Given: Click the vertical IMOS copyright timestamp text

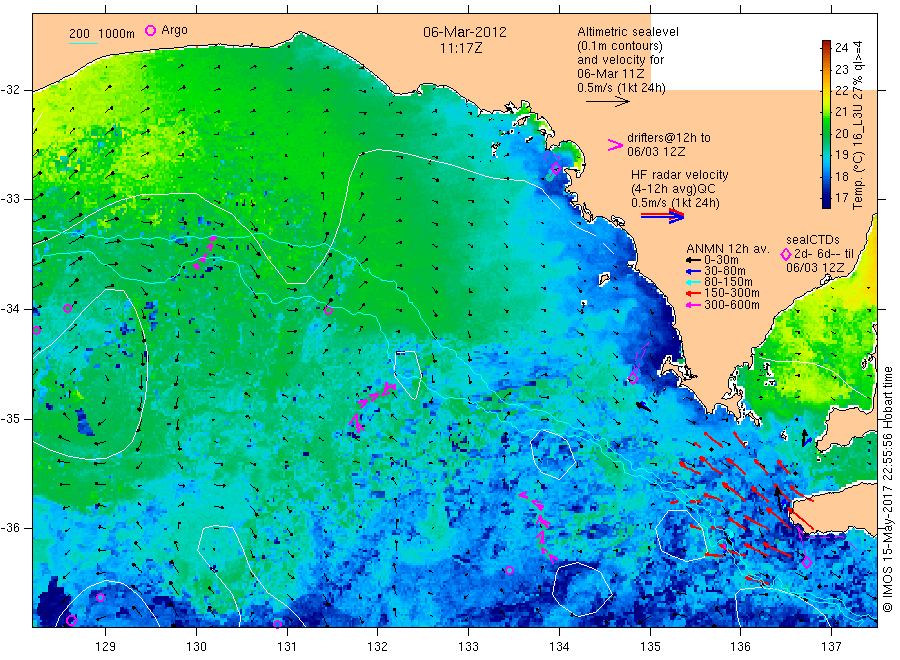Looking at the screenshot, I should click(887, 489).
